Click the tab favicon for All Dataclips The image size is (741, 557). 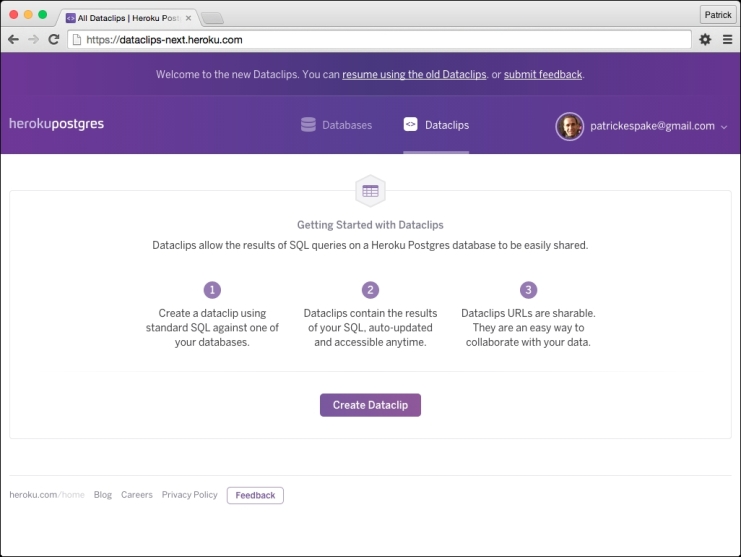coord(70,18)
